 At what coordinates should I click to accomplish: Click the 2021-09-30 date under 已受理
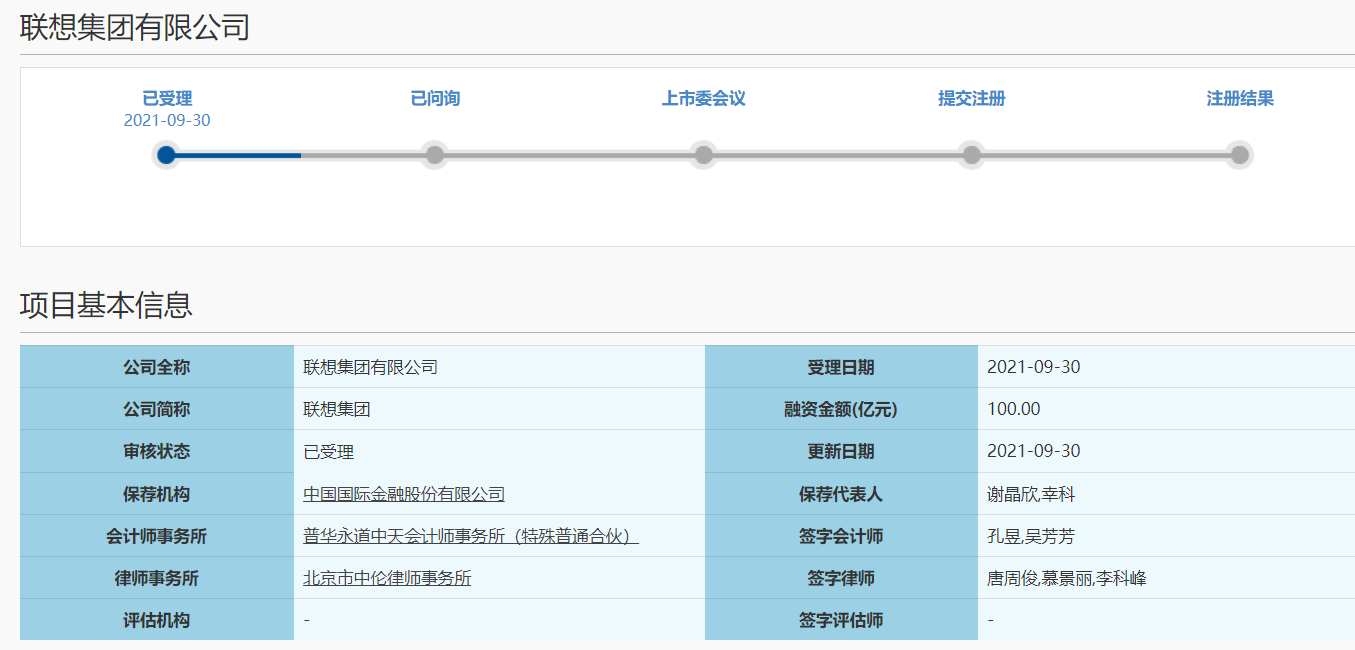pyautogui.click(x=167, y=121)
